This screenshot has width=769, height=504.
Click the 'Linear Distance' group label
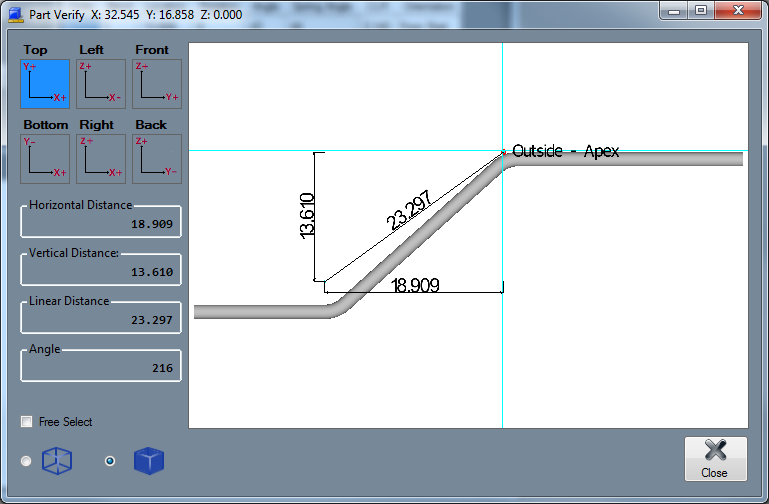click(x=69, y=301)
